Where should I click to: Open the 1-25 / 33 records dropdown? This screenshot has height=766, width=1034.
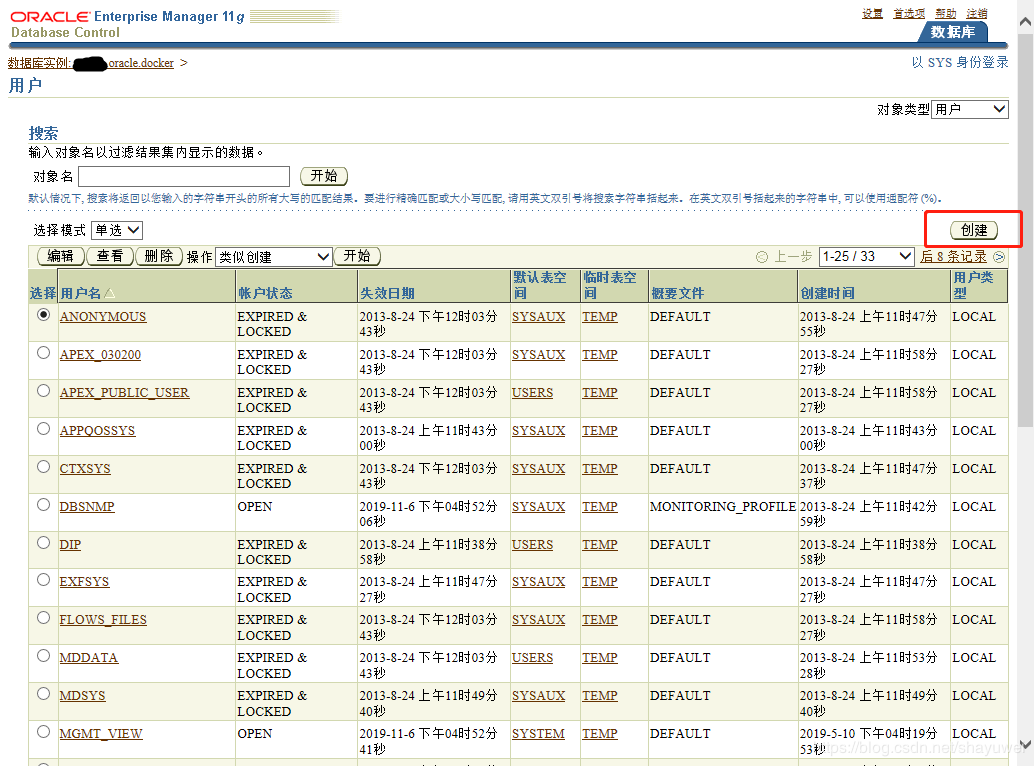[x=867, y=256]
